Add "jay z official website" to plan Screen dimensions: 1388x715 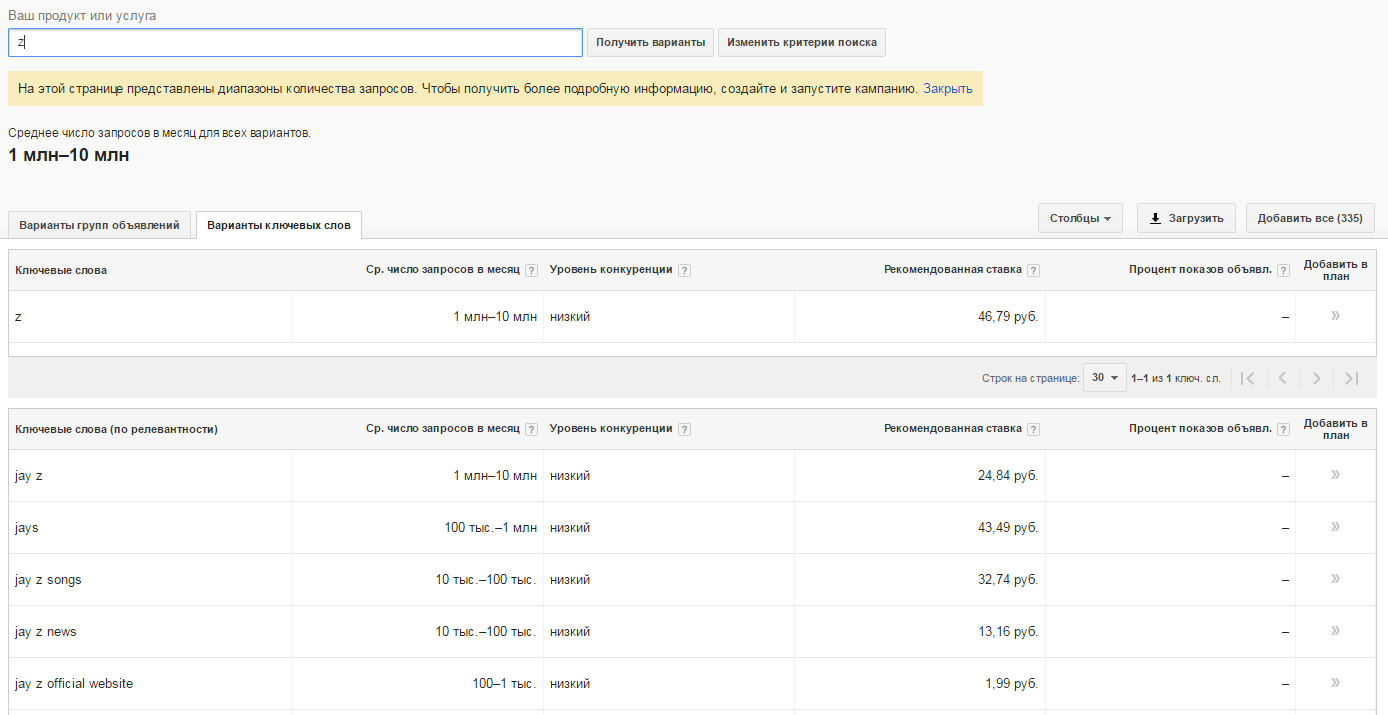pos(1335,683)
